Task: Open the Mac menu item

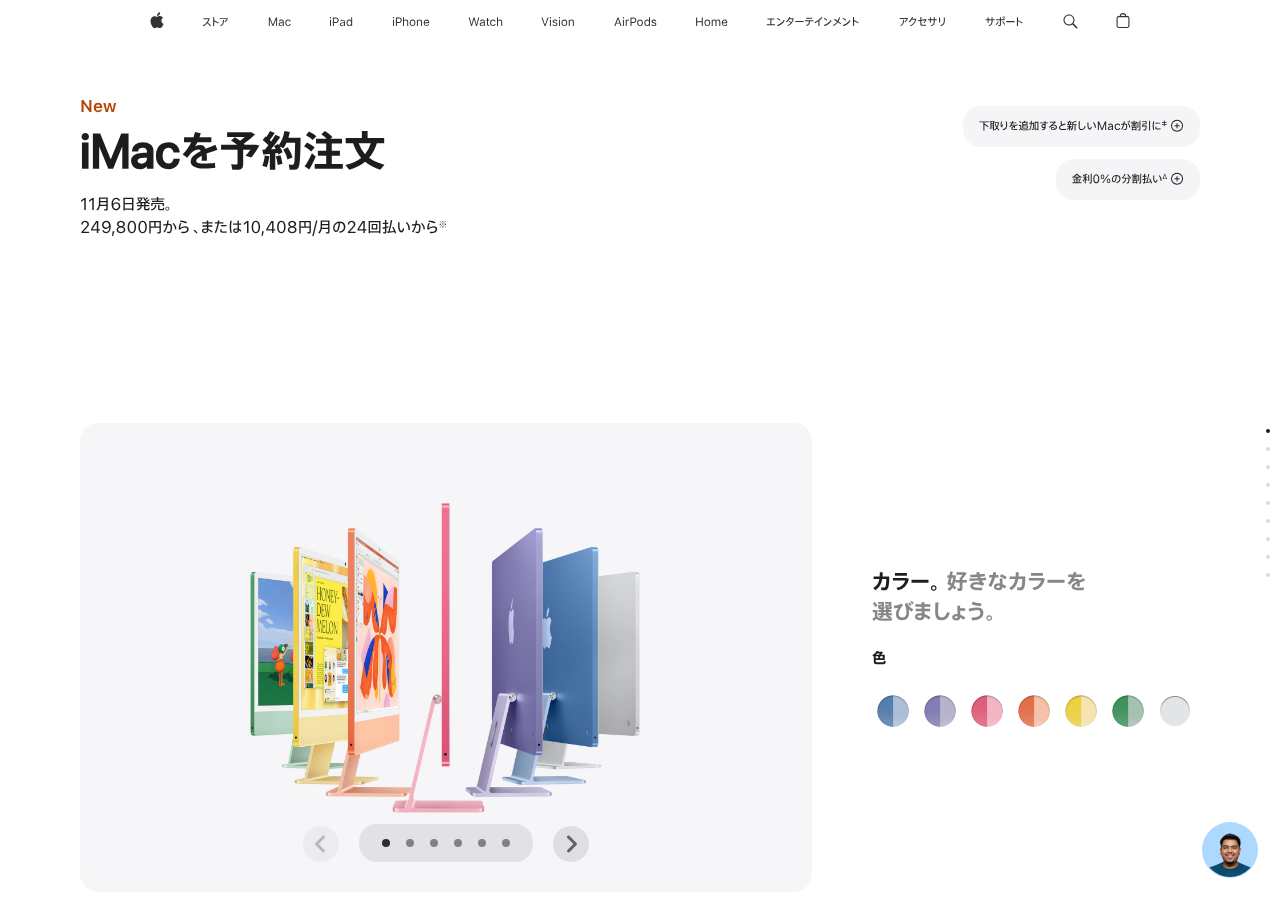Action: click(280, 22)
